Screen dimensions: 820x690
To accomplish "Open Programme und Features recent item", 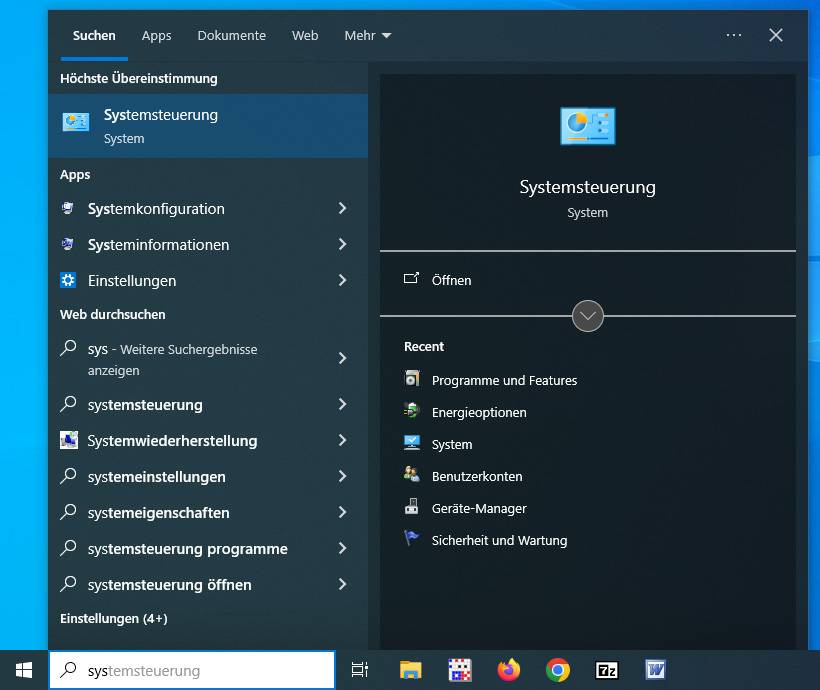I will (x=504, y=380).
